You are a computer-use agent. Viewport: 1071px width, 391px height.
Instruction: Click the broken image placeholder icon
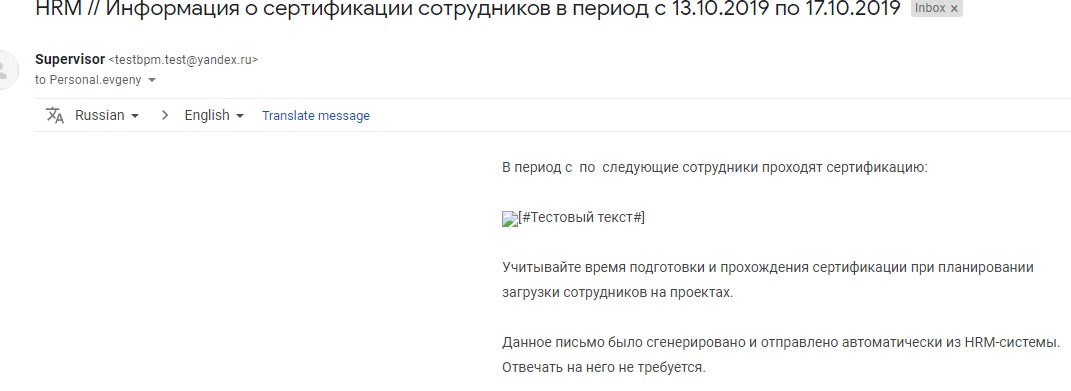(510, 219)
